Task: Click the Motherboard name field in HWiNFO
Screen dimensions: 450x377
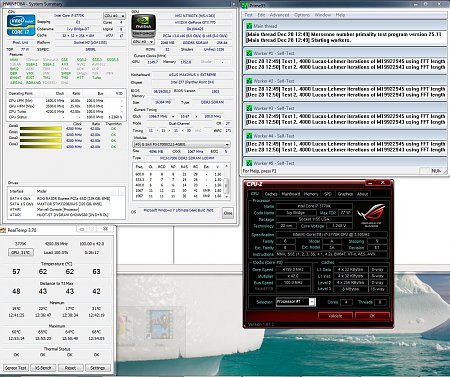Action: (192, 75)
